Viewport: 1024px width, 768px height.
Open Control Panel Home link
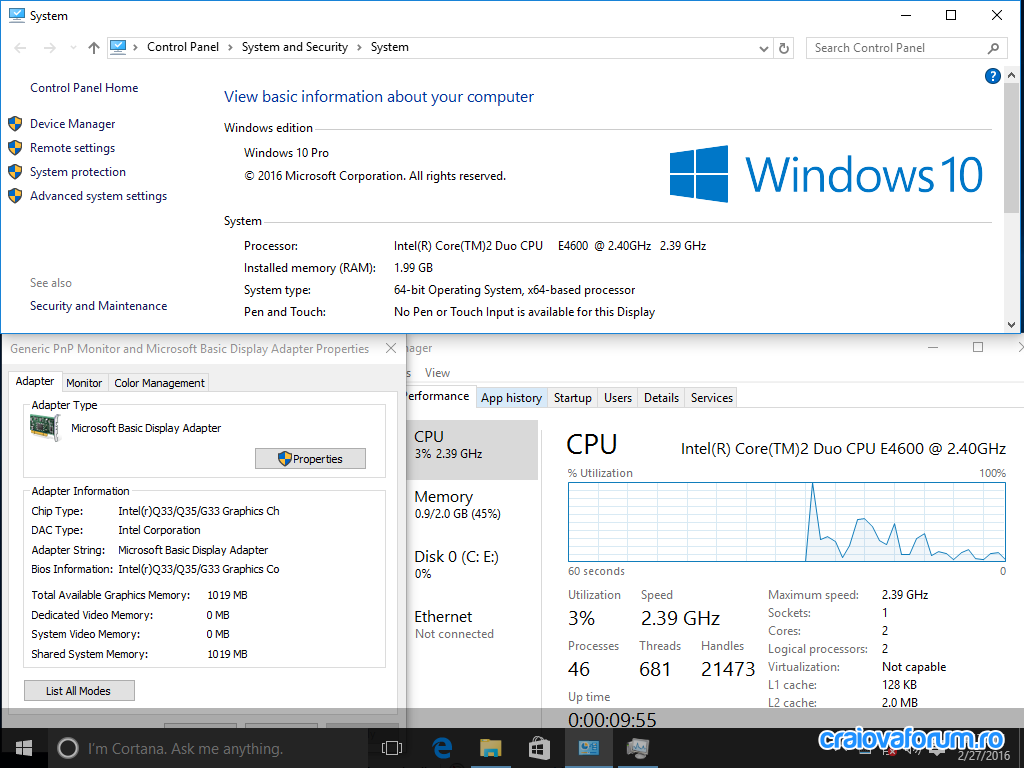coord(84,88)
